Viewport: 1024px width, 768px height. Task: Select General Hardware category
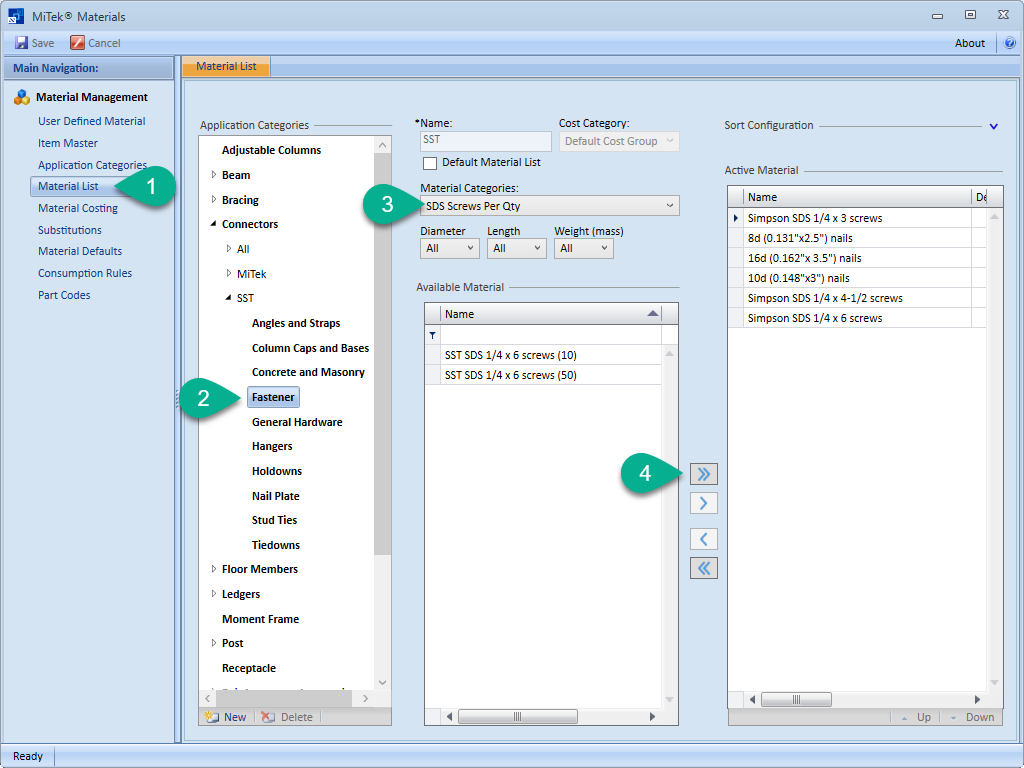[x=297, y=423]
